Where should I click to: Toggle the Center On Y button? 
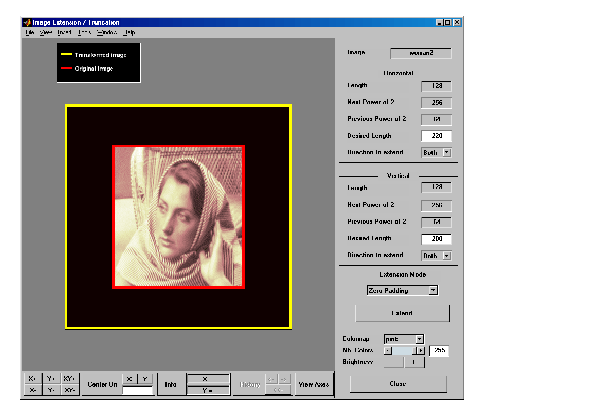point(145,379)
